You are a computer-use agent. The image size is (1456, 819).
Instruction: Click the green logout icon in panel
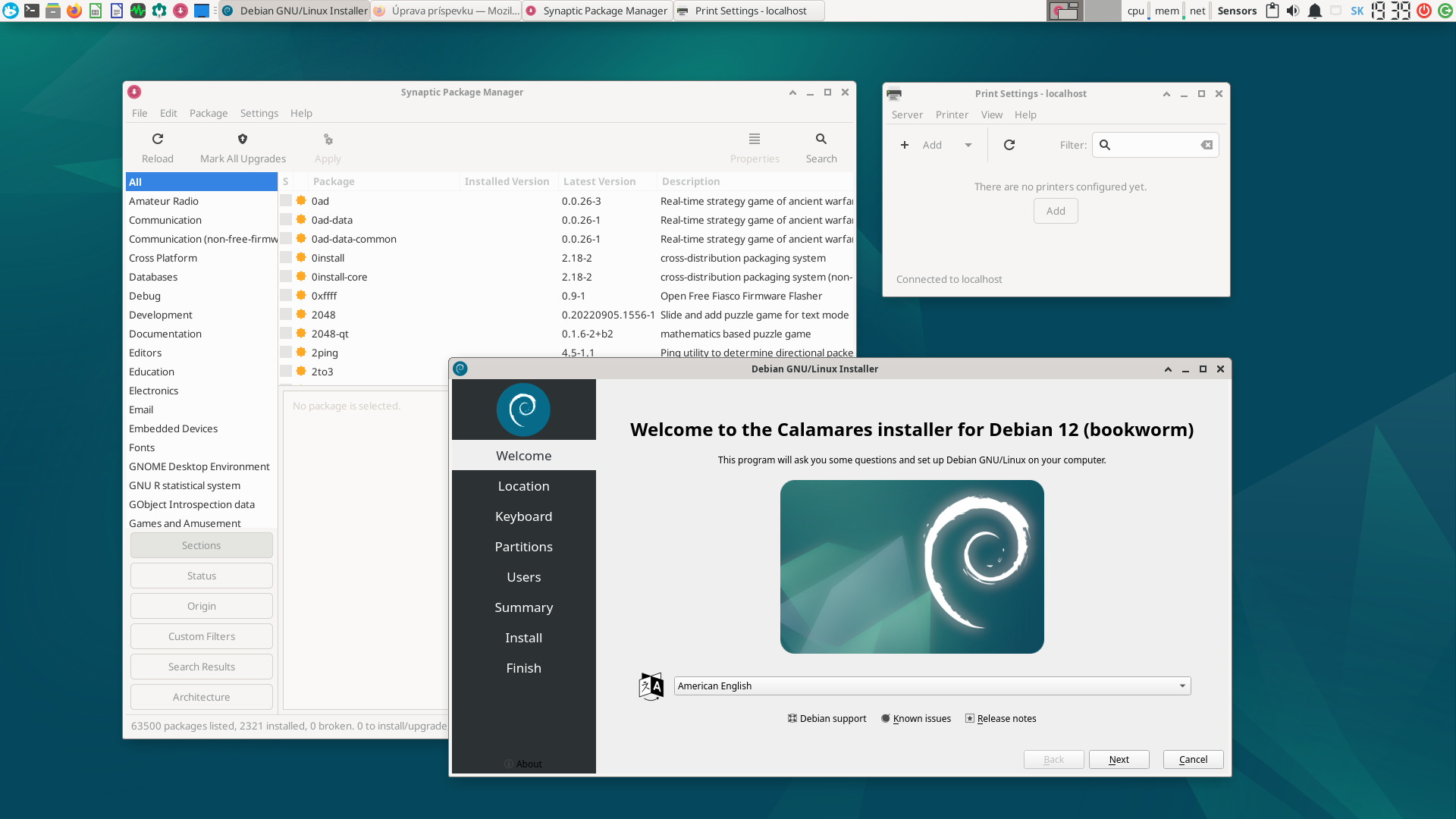point(1445,11)
